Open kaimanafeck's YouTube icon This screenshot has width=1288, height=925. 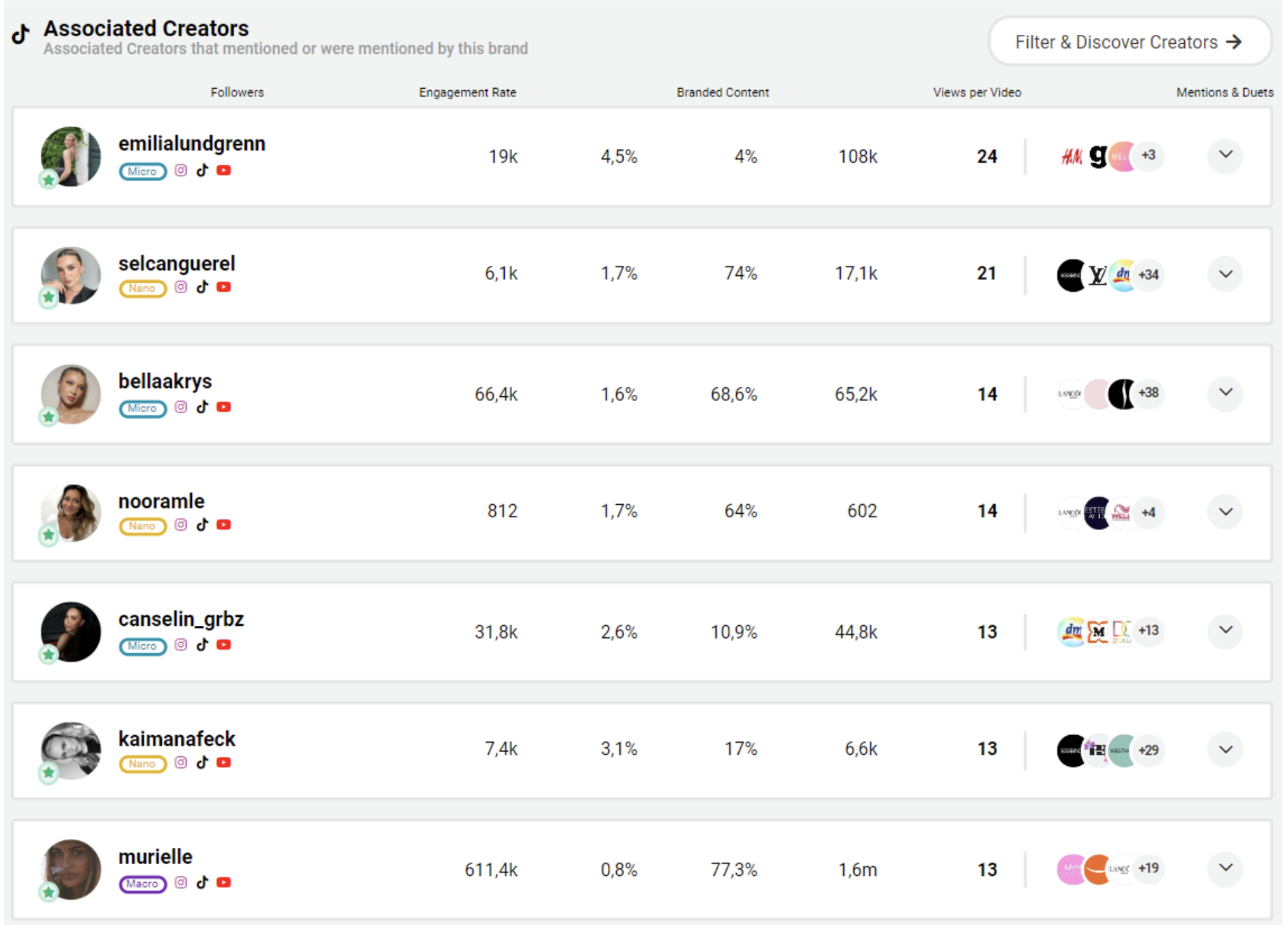click(223, 762)
